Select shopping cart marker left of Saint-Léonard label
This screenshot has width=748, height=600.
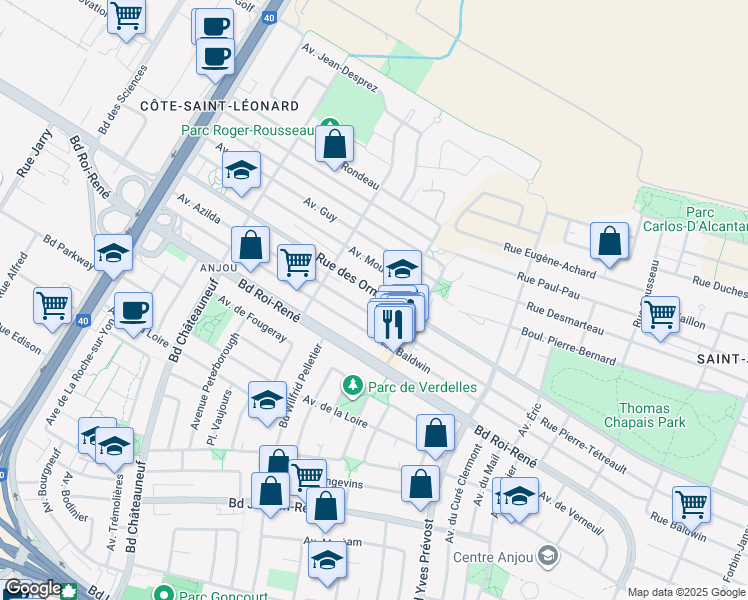click(660, 314)
